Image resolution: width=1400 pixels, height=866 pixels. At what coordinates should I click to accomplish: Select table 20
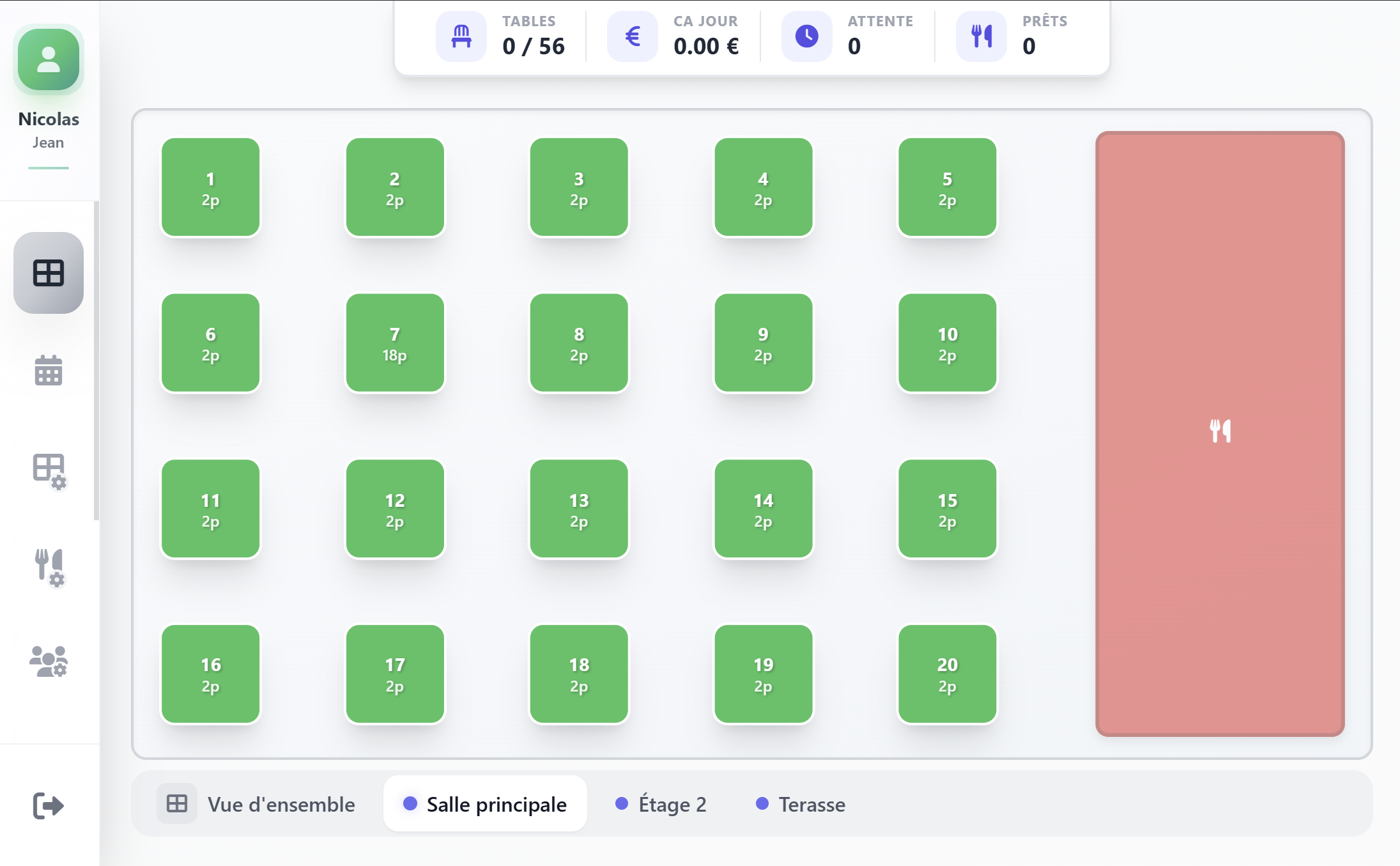point(948,674)
